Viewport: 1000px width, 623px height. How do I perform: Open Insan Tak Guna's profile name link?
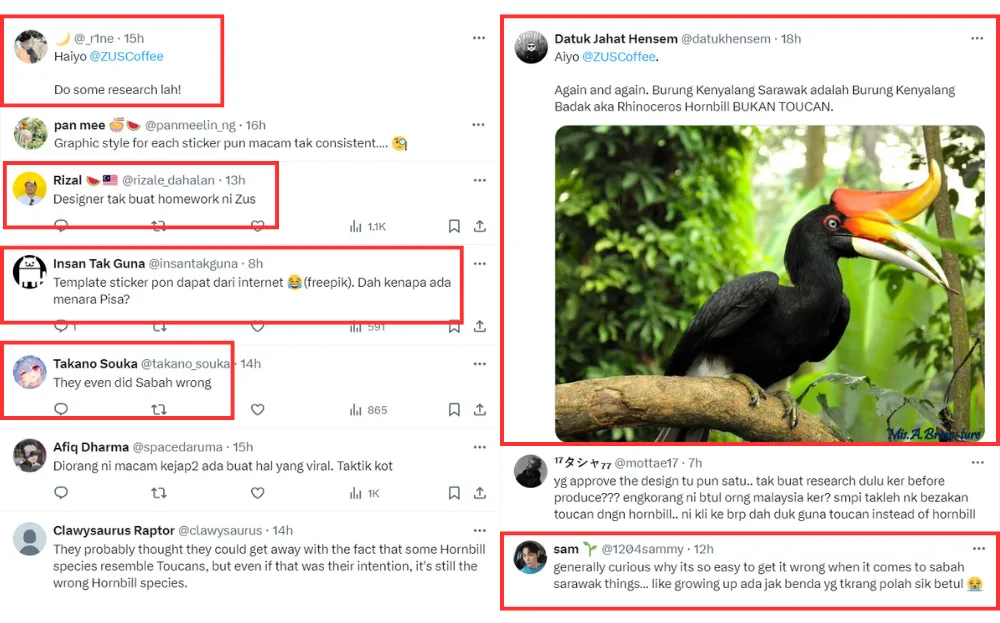pyautogui.click(x=97, y=263)
